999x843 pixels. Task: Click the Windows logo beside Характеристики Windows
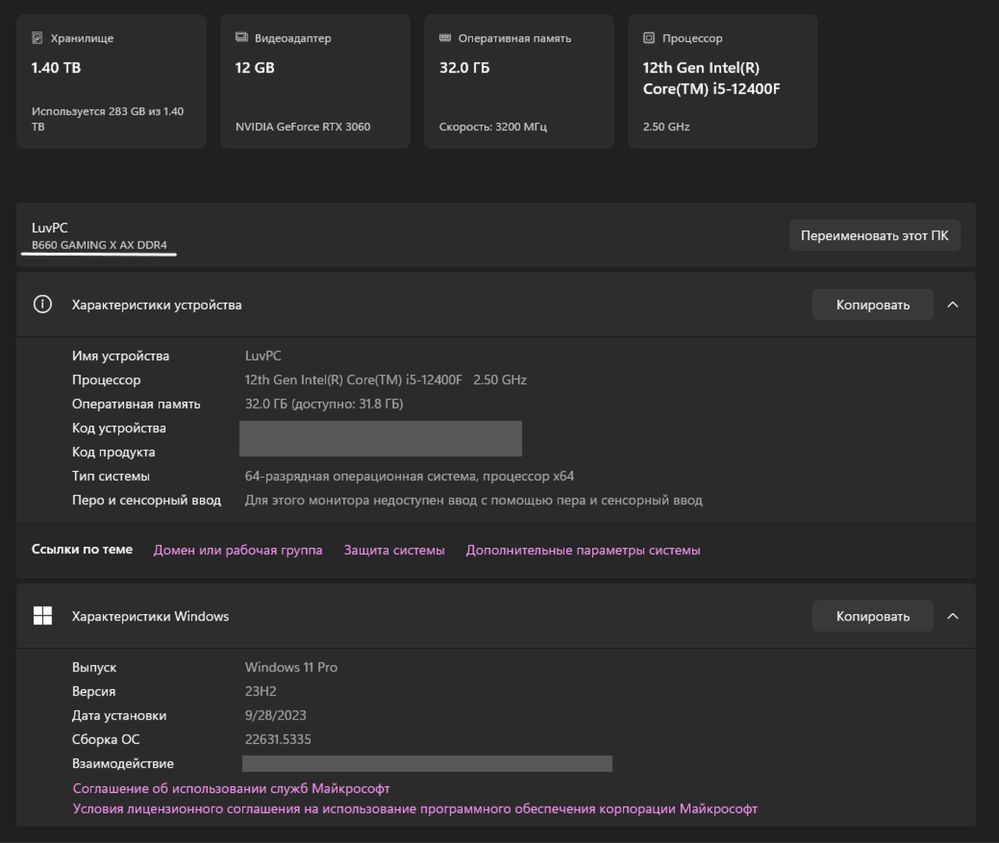click(43, 616)
